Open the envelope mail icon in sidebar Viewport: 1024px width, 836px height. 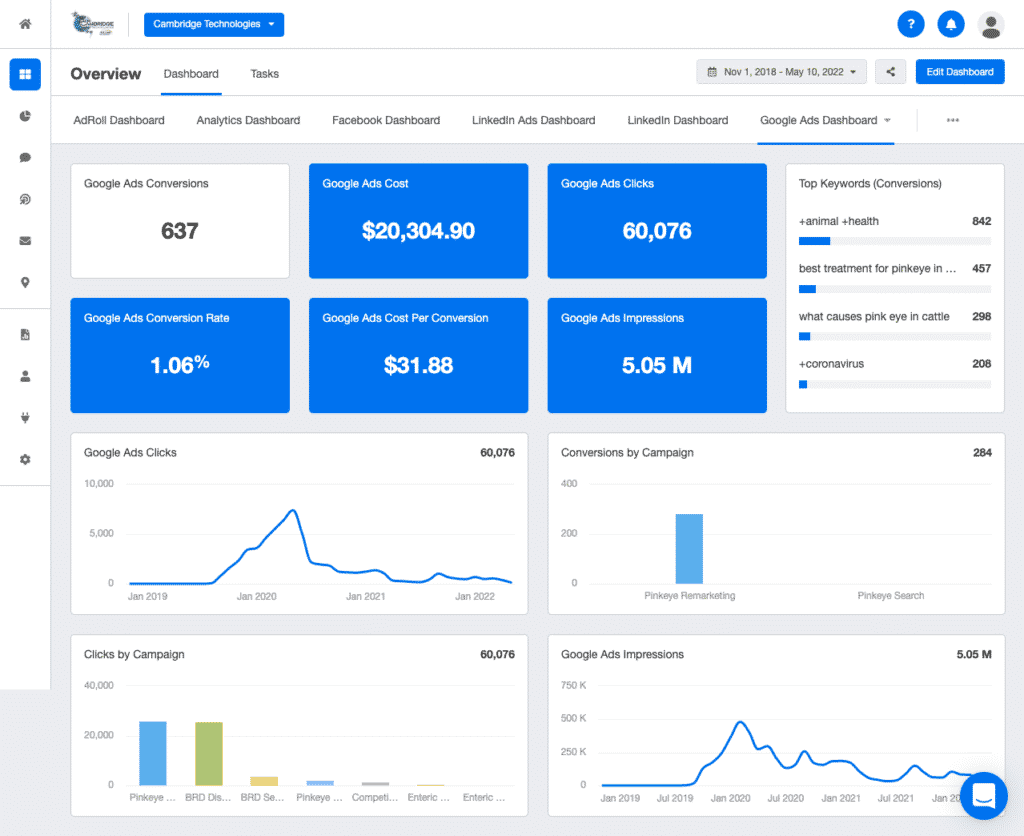[25, 241]
